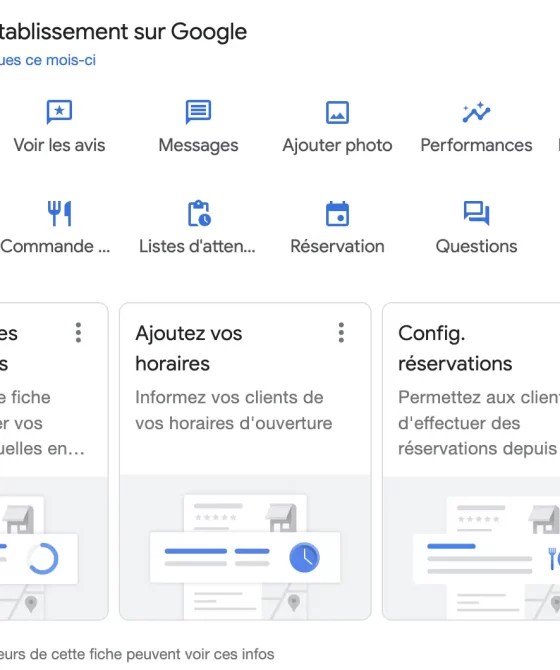Open the Questions speech bubbles icon
Image resolution: width=560 pixels, height=670 pixels.
coord(476,213)
